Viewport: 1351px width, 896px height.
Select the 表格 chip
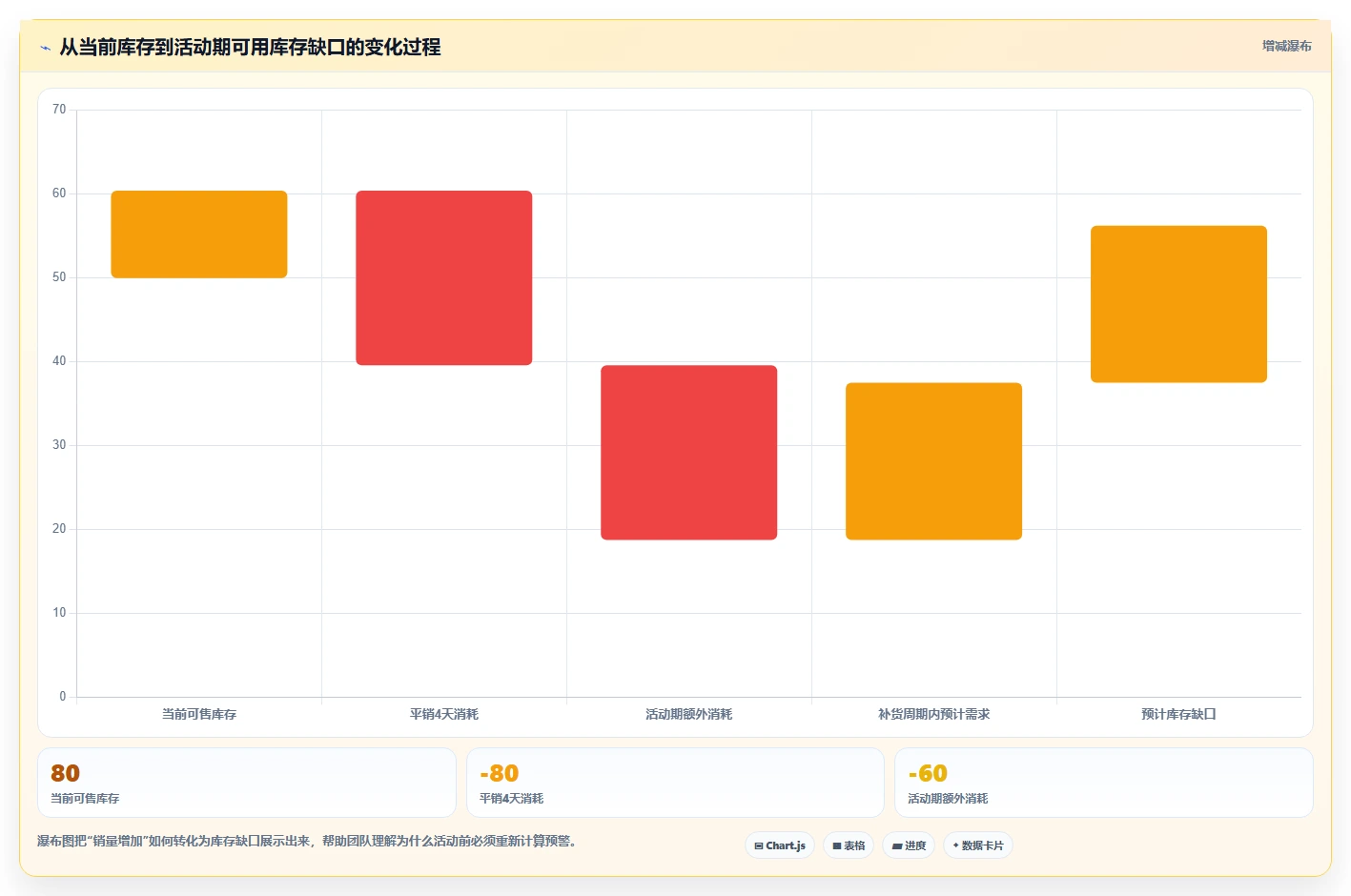coord(849,845)
